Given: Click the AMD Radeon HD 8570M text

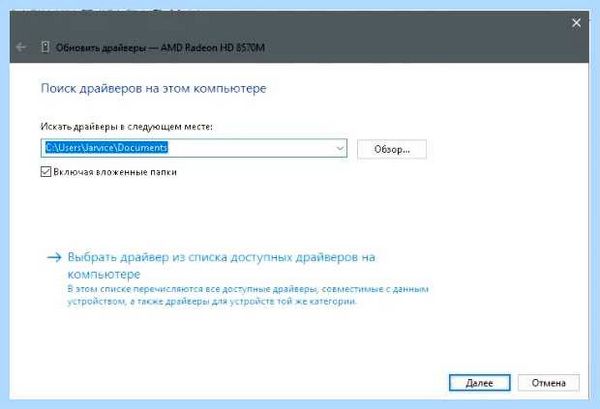Looking at the screenshot, I should coord(213,48).
